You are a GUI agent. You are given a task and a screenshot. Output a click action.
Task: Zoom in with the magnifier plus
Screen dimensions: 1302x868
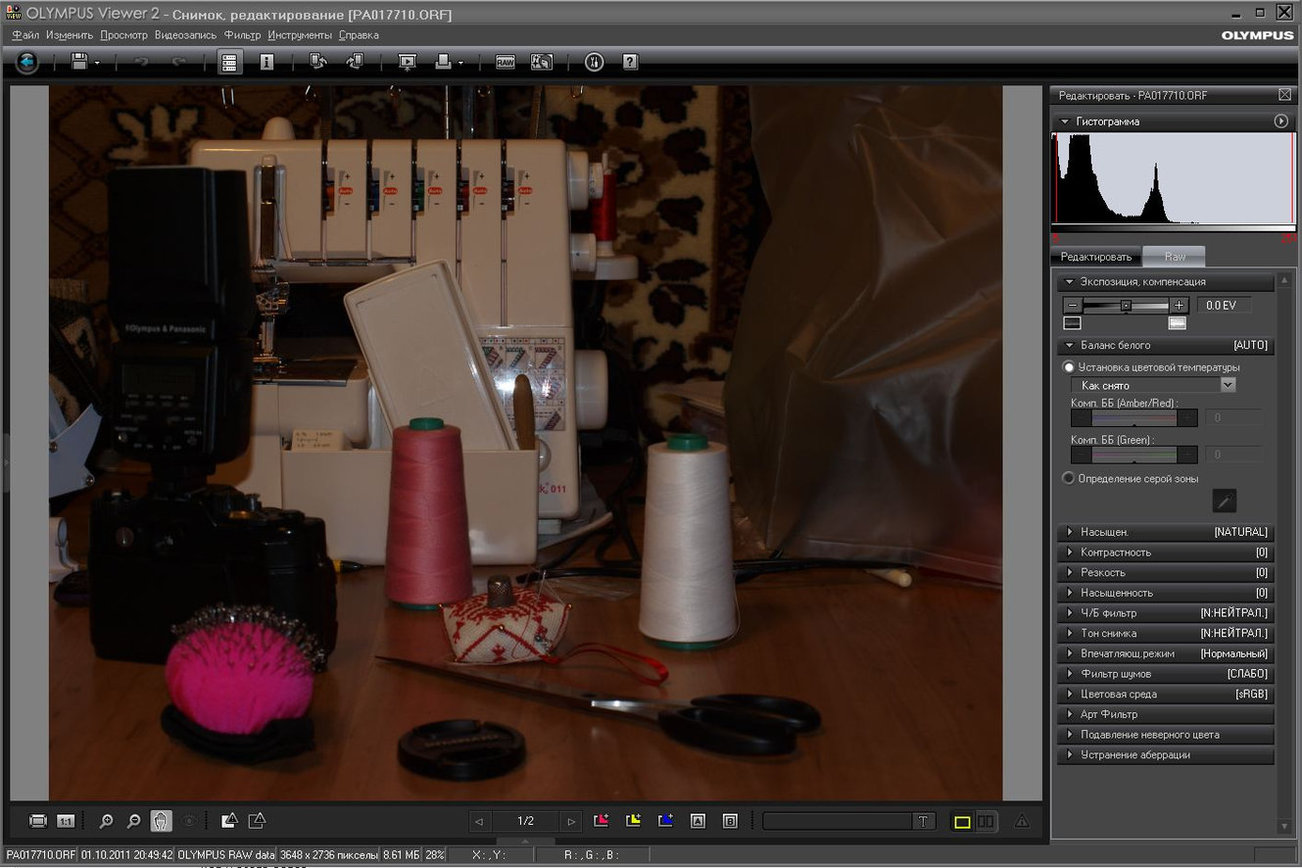tap(106, 821)
